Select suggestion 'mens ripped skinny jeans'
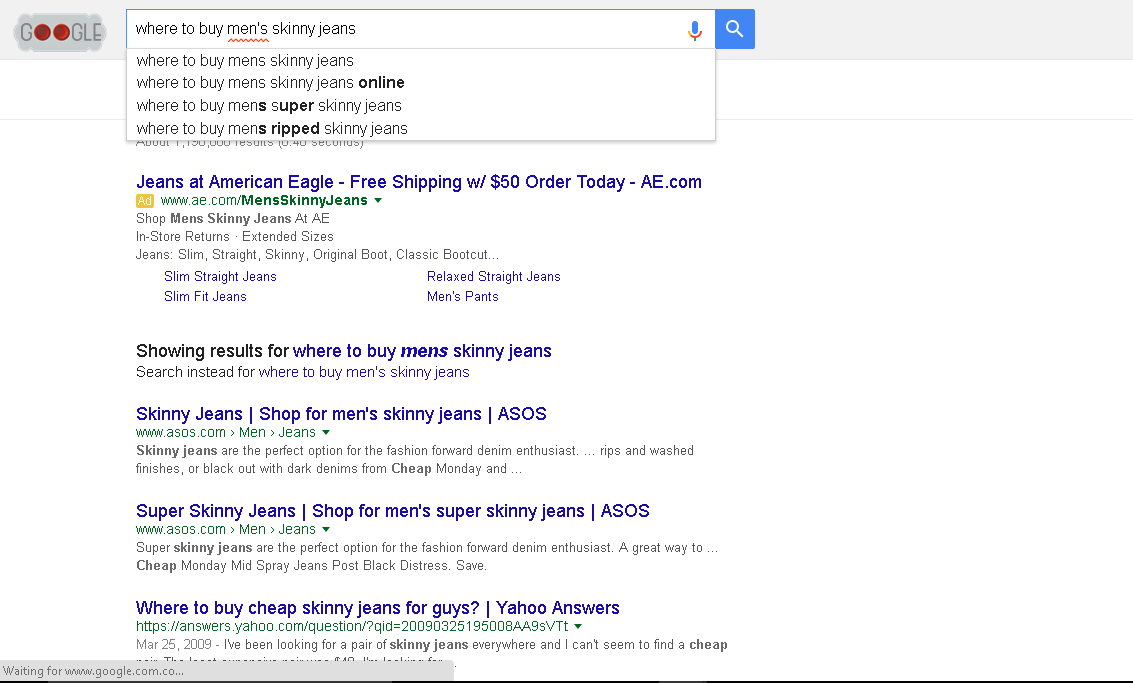 421,129
